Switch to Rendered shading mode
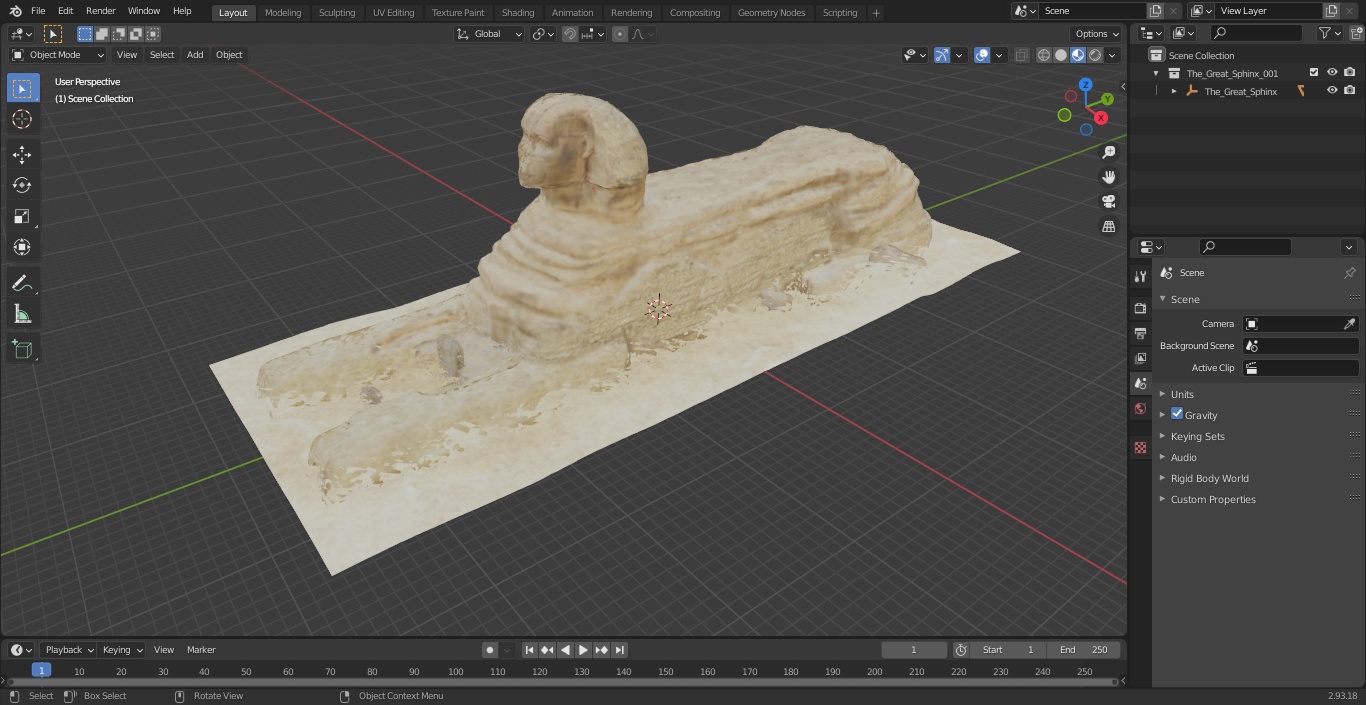The image size is (1366, 705). (x=1095, y=55)
